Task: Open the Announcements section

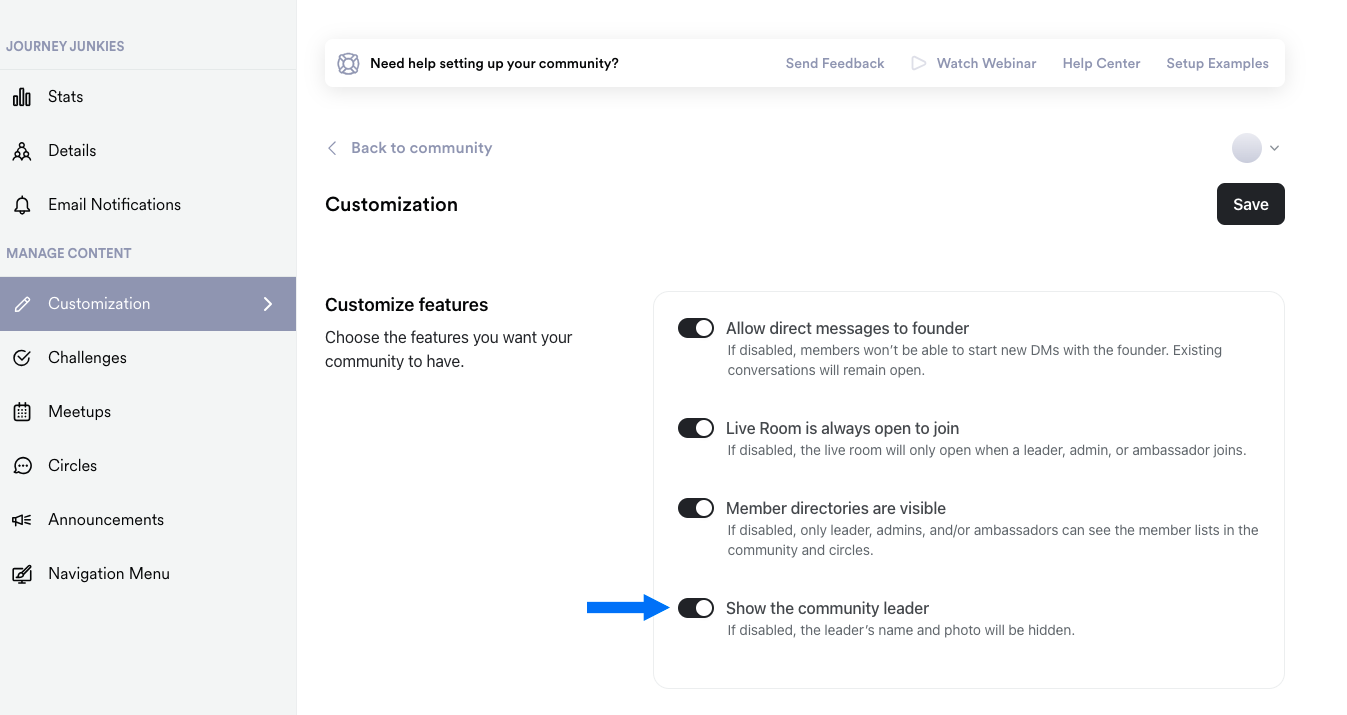Action: click(148, 520)
